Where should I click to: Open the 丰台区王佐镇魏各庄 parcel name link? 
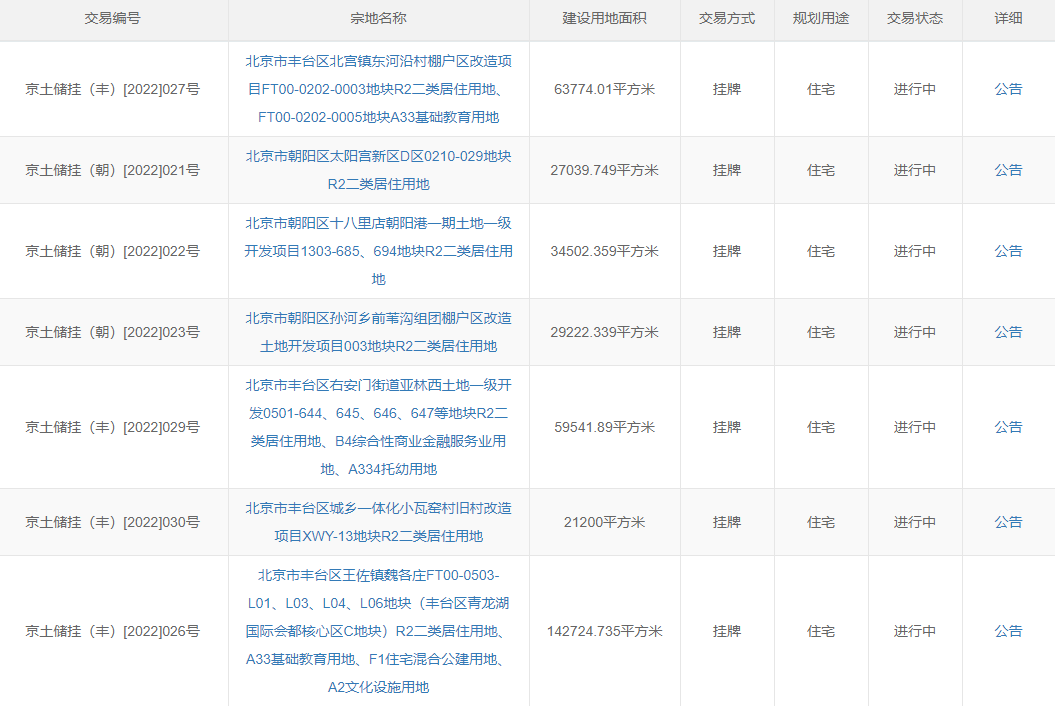378,631
